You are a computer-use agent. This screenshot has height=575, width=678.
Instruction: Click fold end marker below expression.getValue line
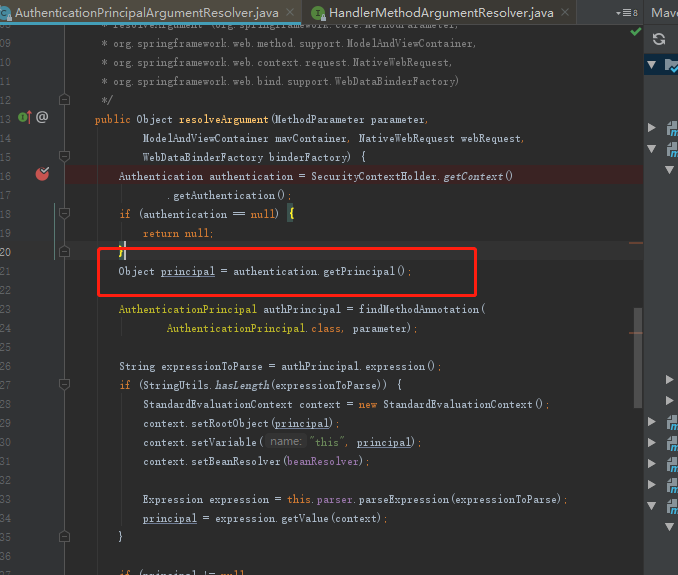64,537
